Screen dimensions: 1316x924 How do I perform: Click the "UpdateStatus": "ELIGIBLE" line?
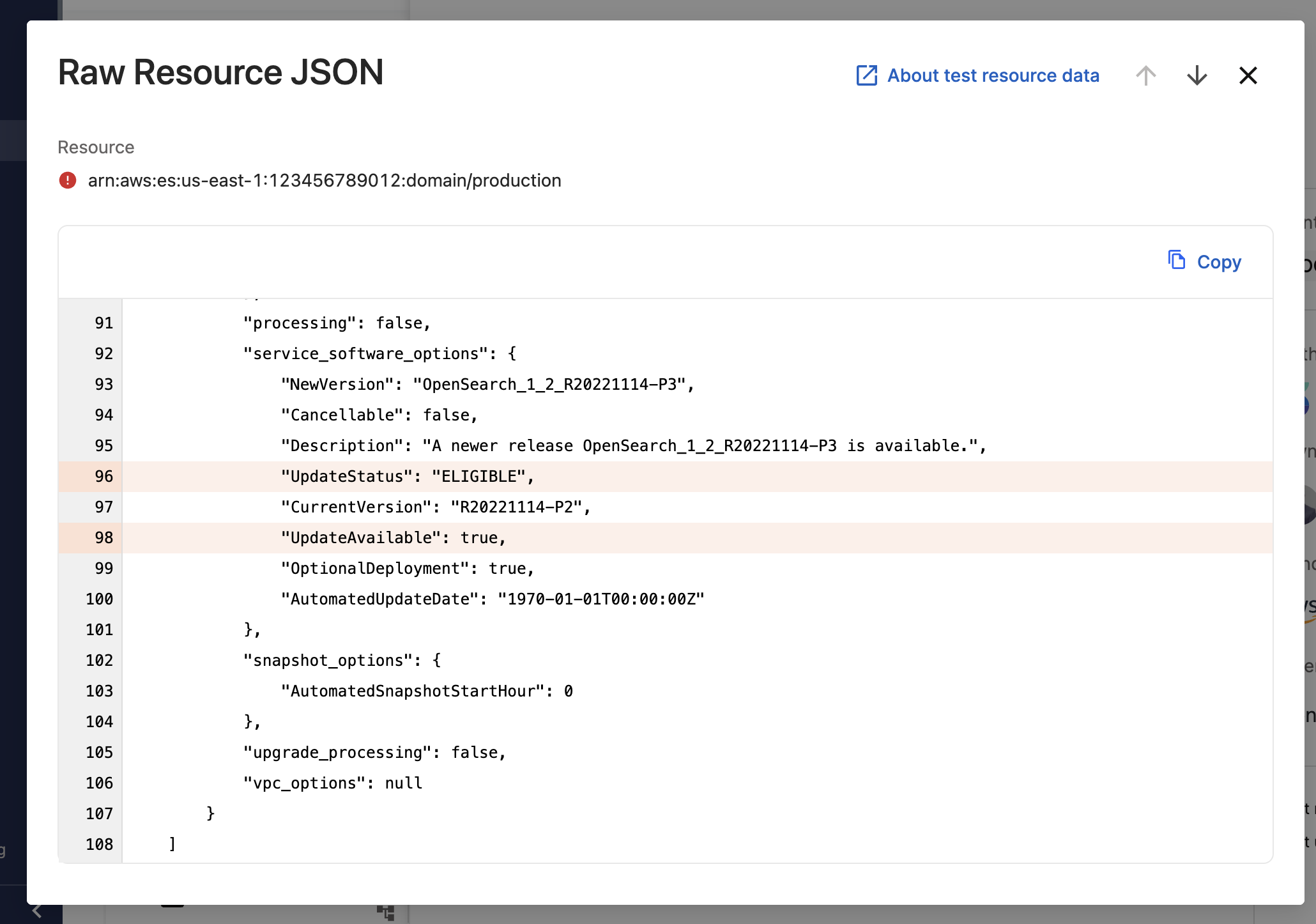[x=407, y=477]
